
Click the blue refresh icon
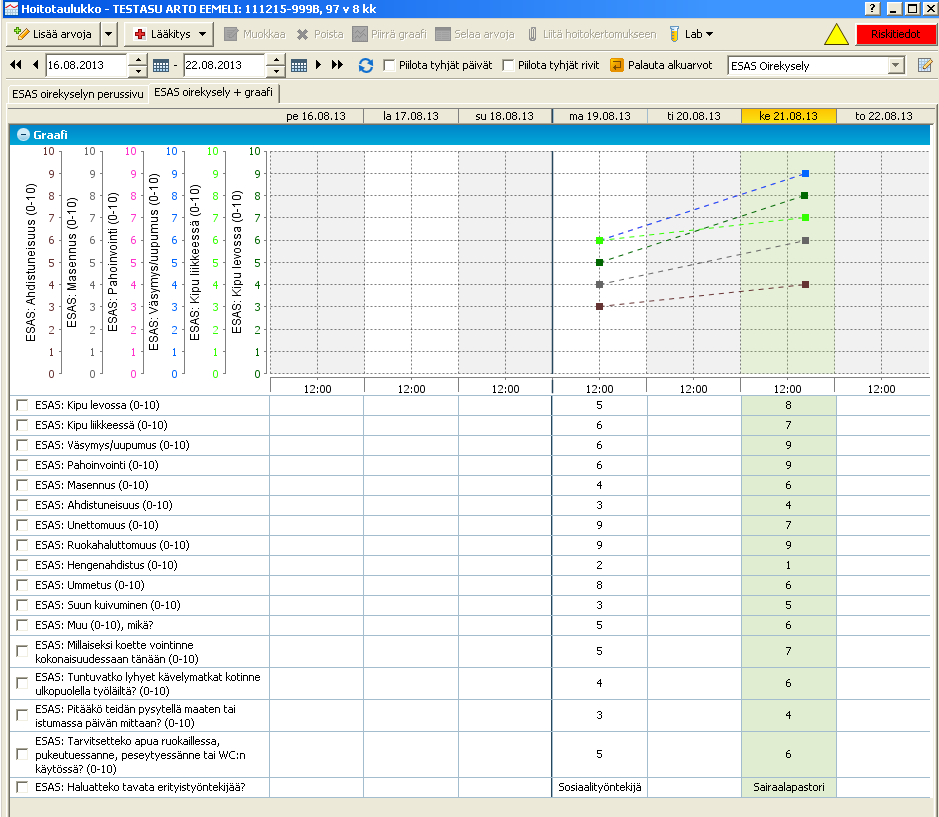pyautogui.click(x=366, y=65)
